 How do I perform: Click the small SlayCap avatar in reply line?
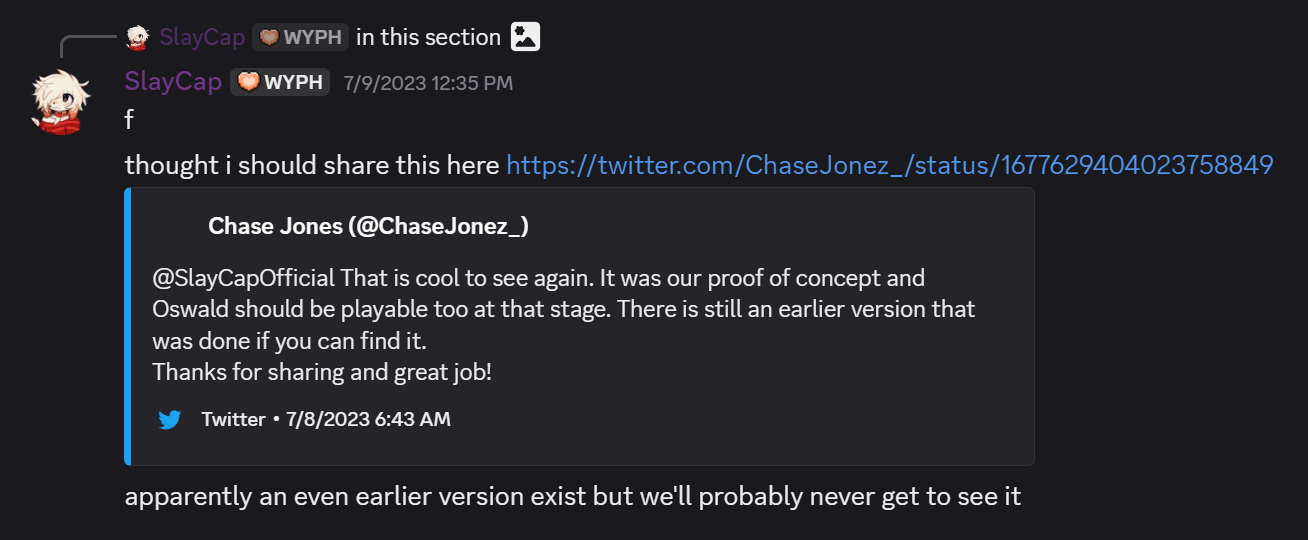137,37
